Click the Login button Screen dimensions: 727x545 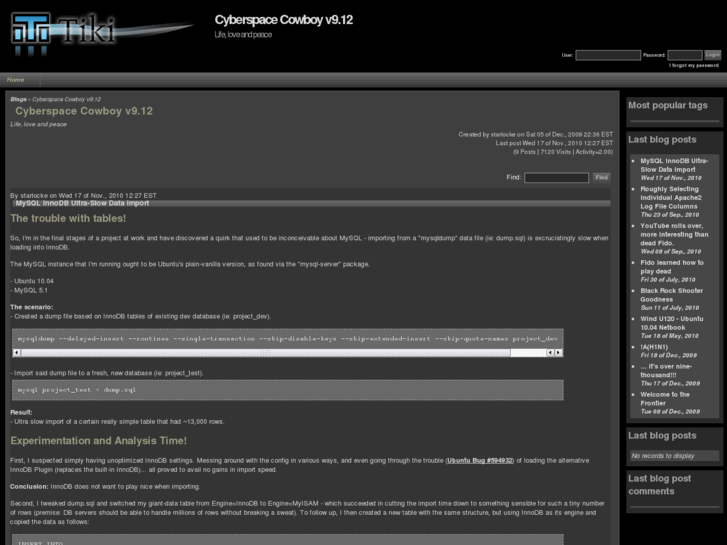point(712,55)
